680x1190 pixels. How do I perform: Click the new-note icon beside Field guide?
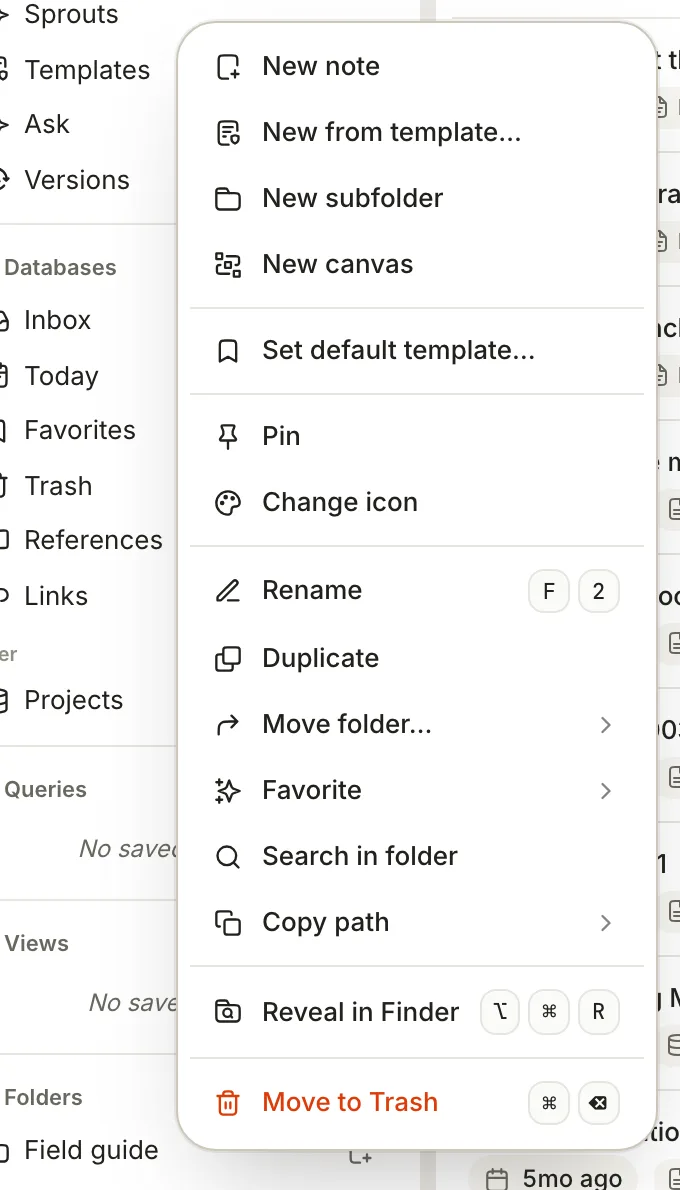pyautogui.click(x=360, y=1157)
